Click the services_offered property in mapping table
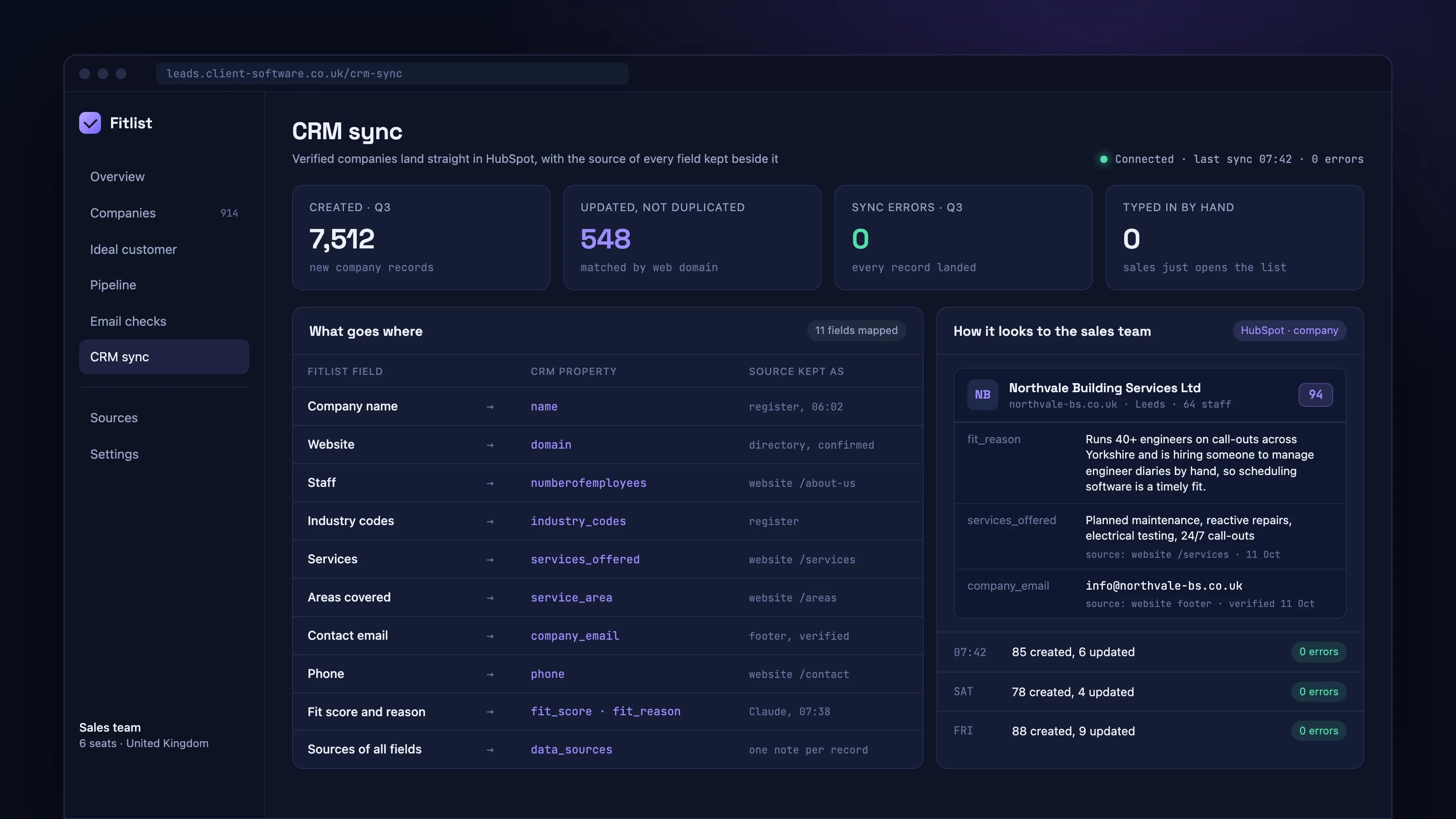The image size is (1456, 819). coord(585,560)
